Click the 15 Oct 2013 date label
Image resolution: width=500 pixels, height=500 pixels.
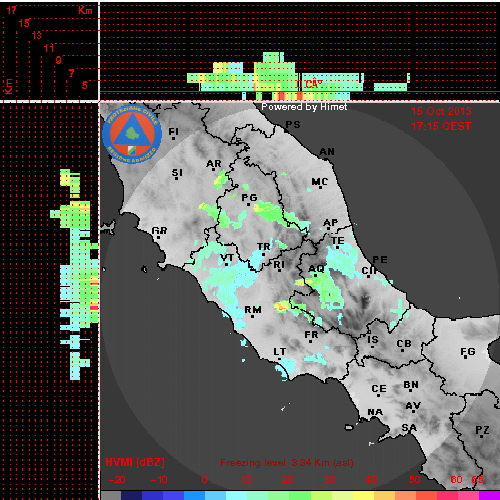tap(441, 111)
